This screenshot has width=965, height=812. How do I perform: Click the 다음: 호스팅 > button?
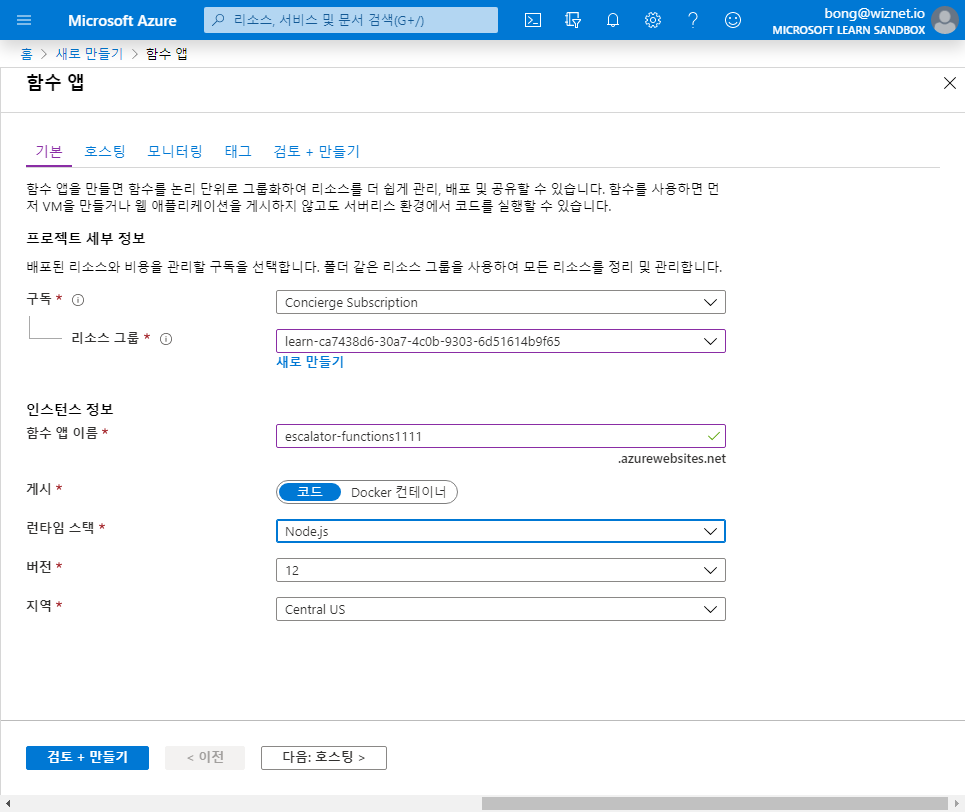pyautogui.click(x=324, y=757)
